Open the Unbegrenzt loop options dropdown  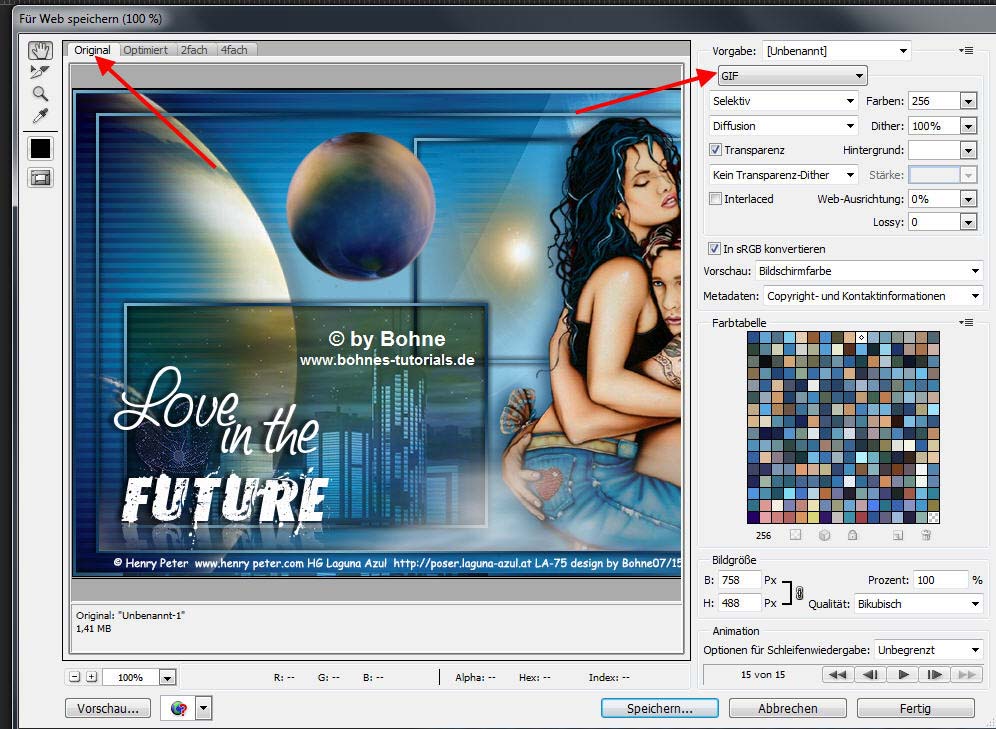[928, 650]
